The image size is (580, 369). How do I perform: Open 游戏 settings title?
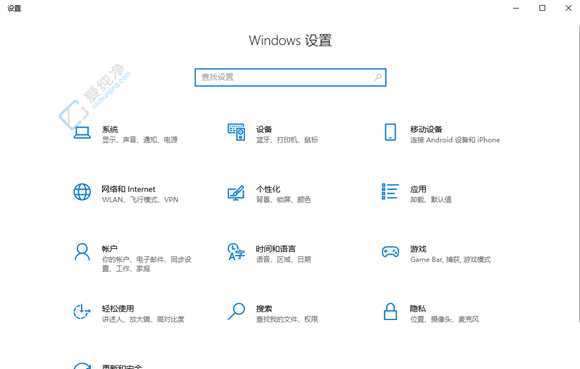click(x=418, y=249)
